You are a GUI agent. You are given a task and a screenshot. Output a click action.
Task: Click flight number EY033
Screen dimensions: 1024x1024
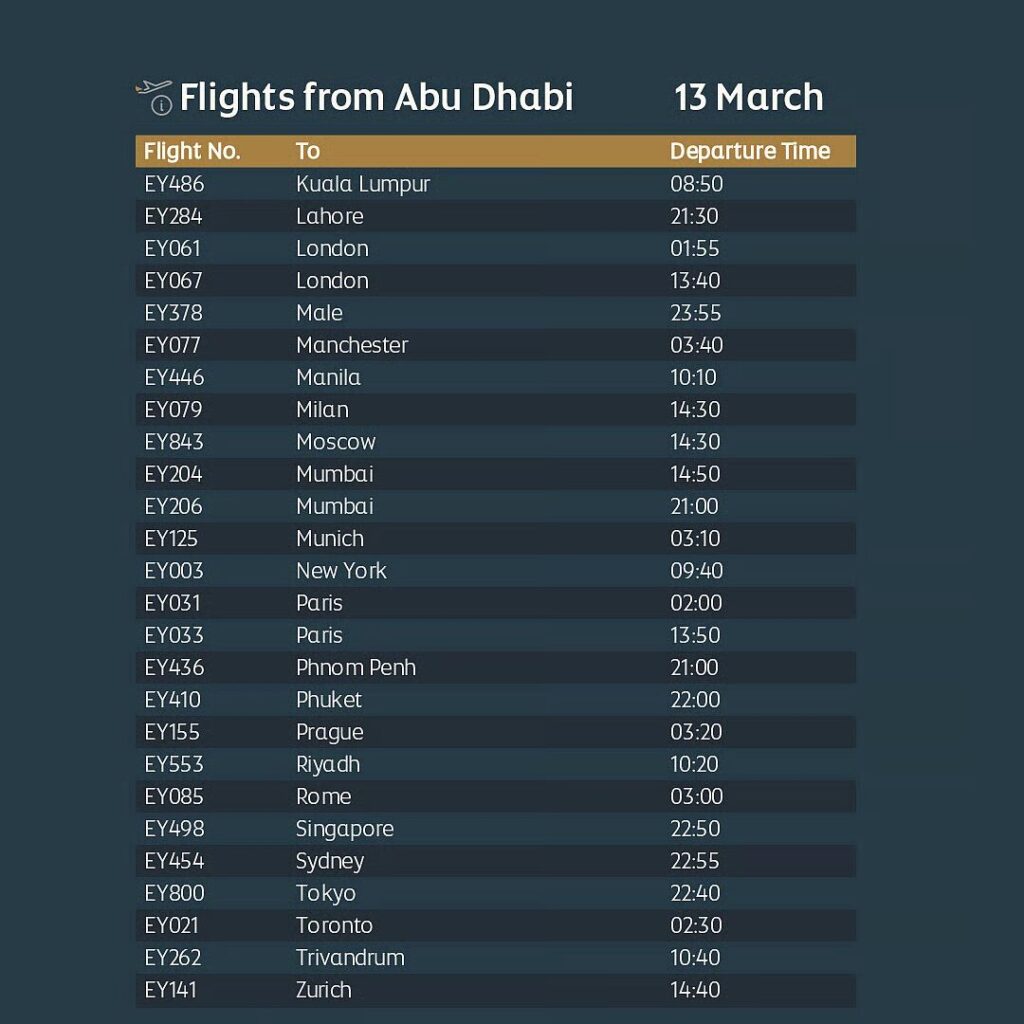(173, 635)
